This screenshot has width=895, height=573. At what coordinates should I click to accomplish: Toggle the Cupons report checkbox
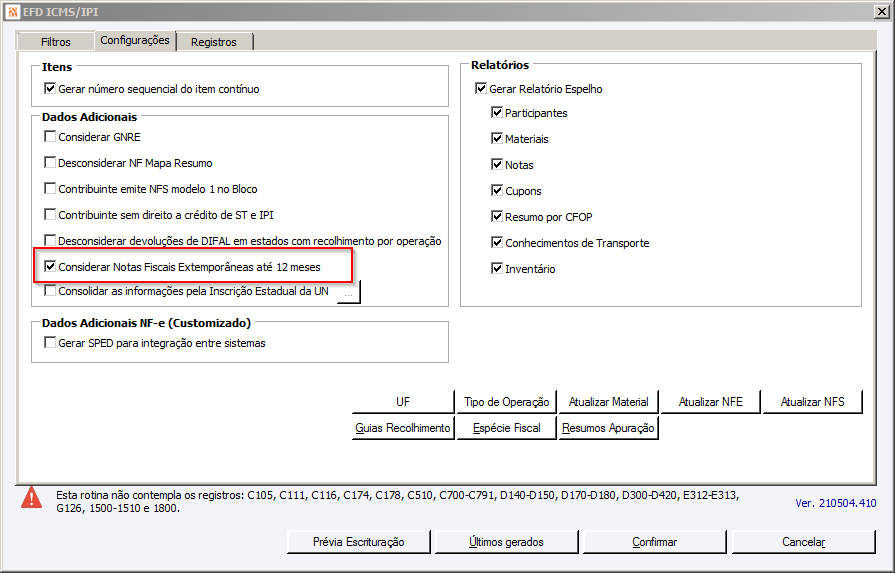(497, 191)
